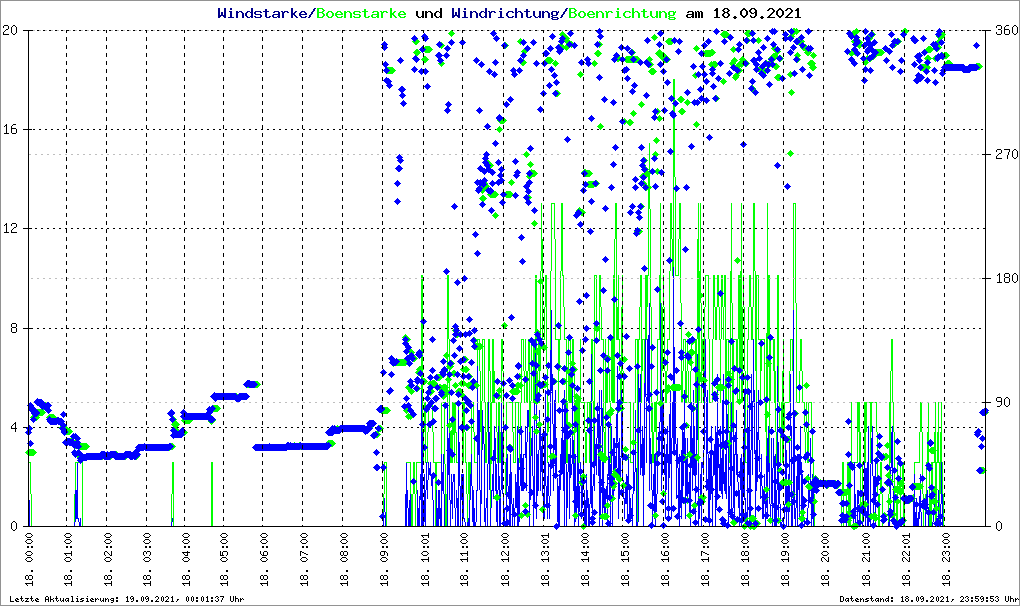Select the 8 label on the left axis
The height and width of the screenshot is (606, 1020).
coord(15,329)
